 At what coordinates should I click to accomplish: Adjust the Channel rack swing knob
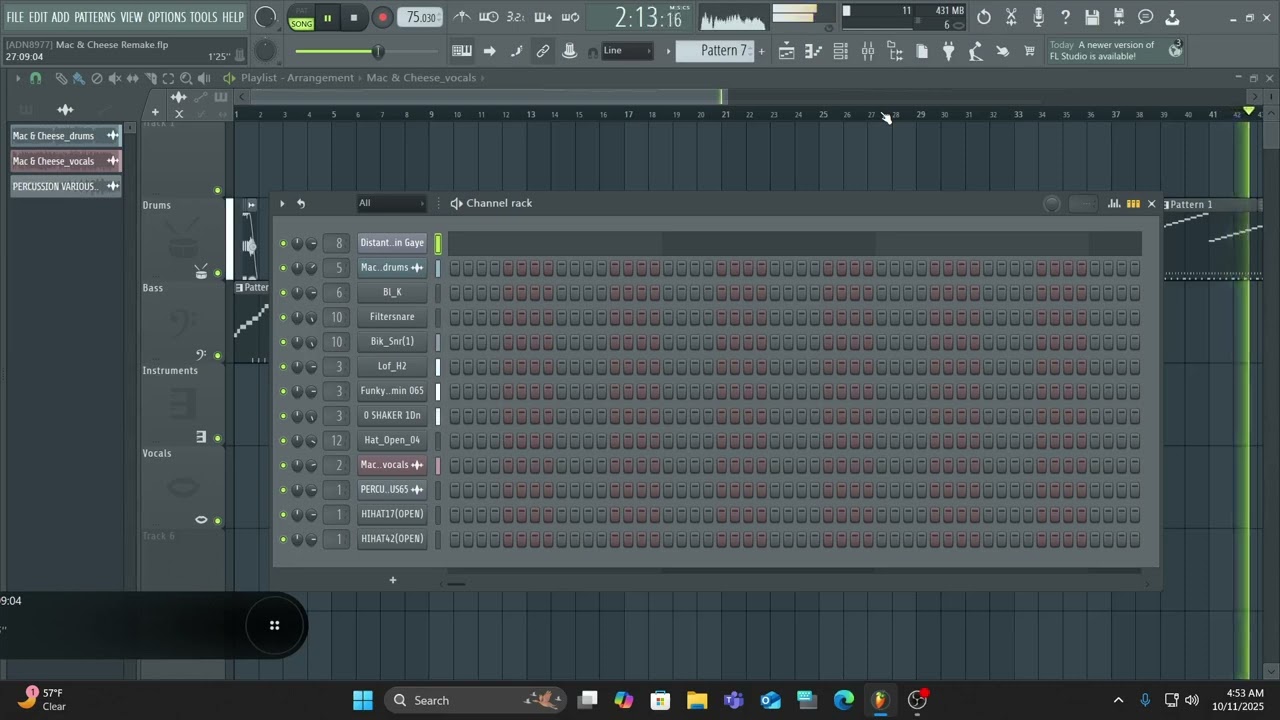[x=1051, y=204]
